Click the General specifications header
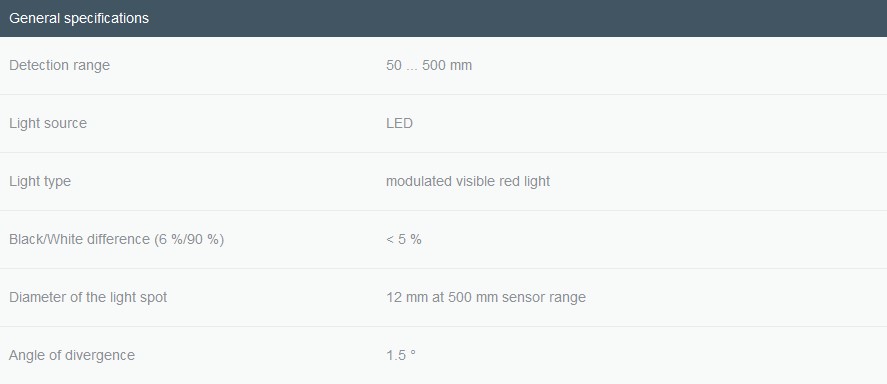The height and width of the screenshot is (384, 887). pyautogui.click(x=79, y=18)
